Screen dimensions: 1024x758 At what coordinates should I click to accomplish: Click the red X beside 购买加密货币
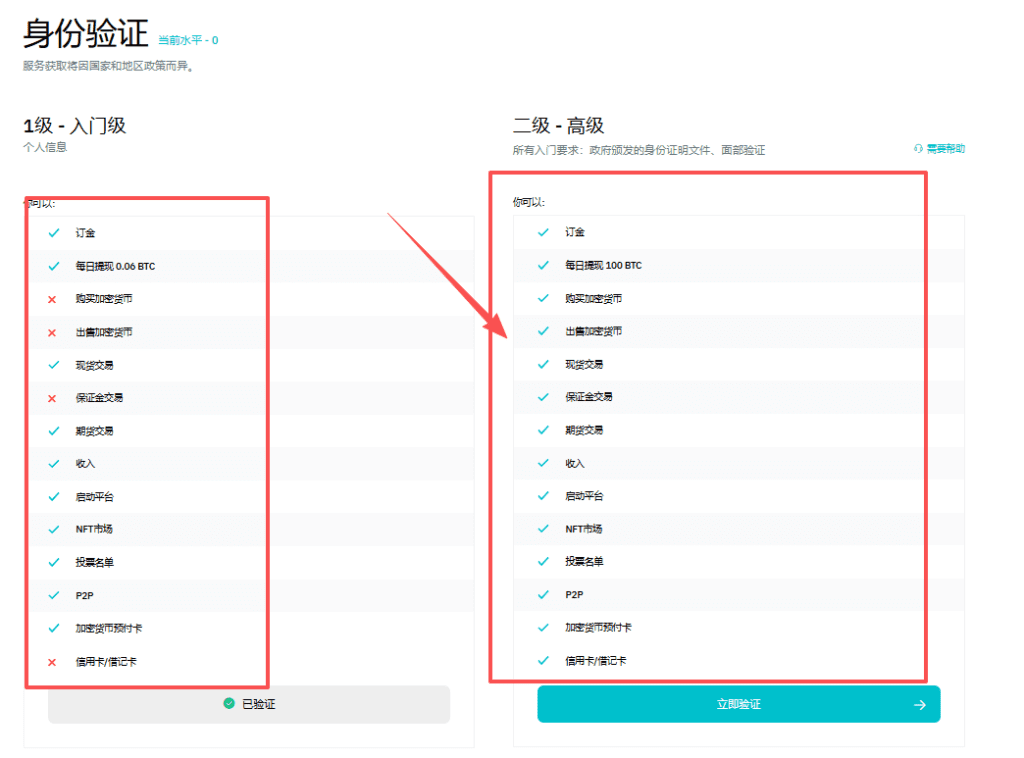(x=53, y=298)
